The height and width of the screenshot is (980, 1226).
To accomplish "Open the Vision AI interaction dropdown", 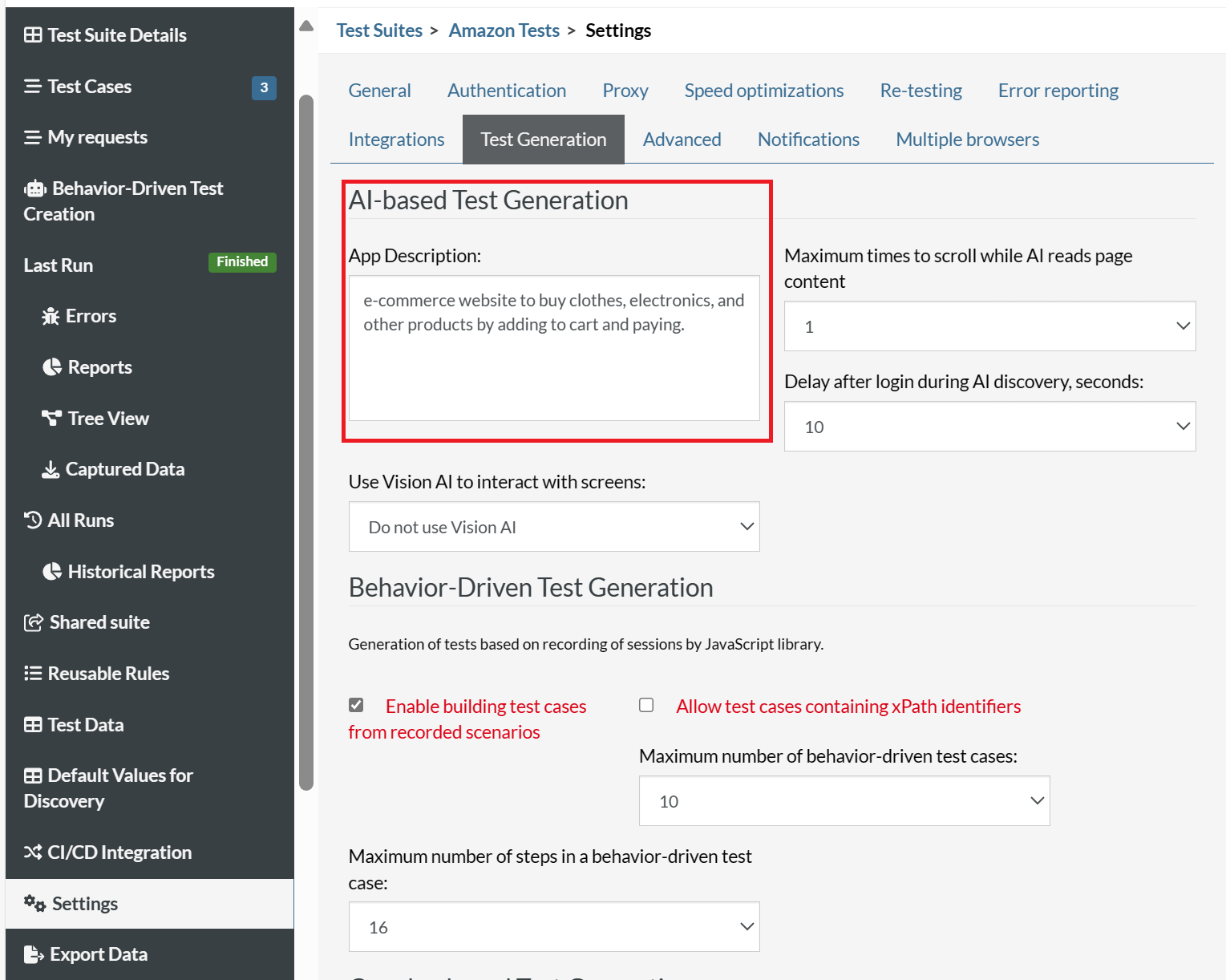I will tap(554, 527).
